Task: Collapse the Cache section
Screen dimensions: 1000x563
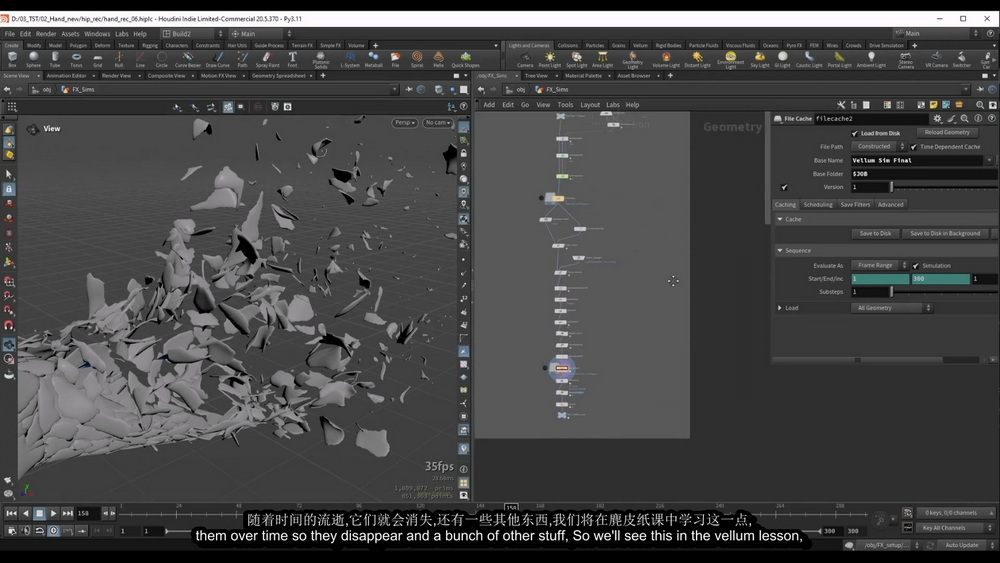Action: pos(780,219)
